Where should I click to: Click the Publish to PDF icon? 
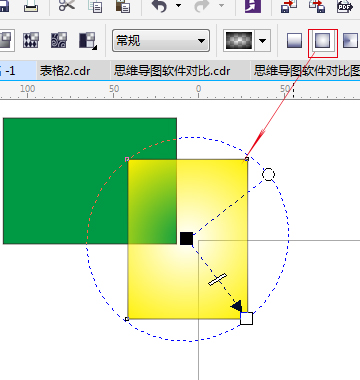(345, 6)
